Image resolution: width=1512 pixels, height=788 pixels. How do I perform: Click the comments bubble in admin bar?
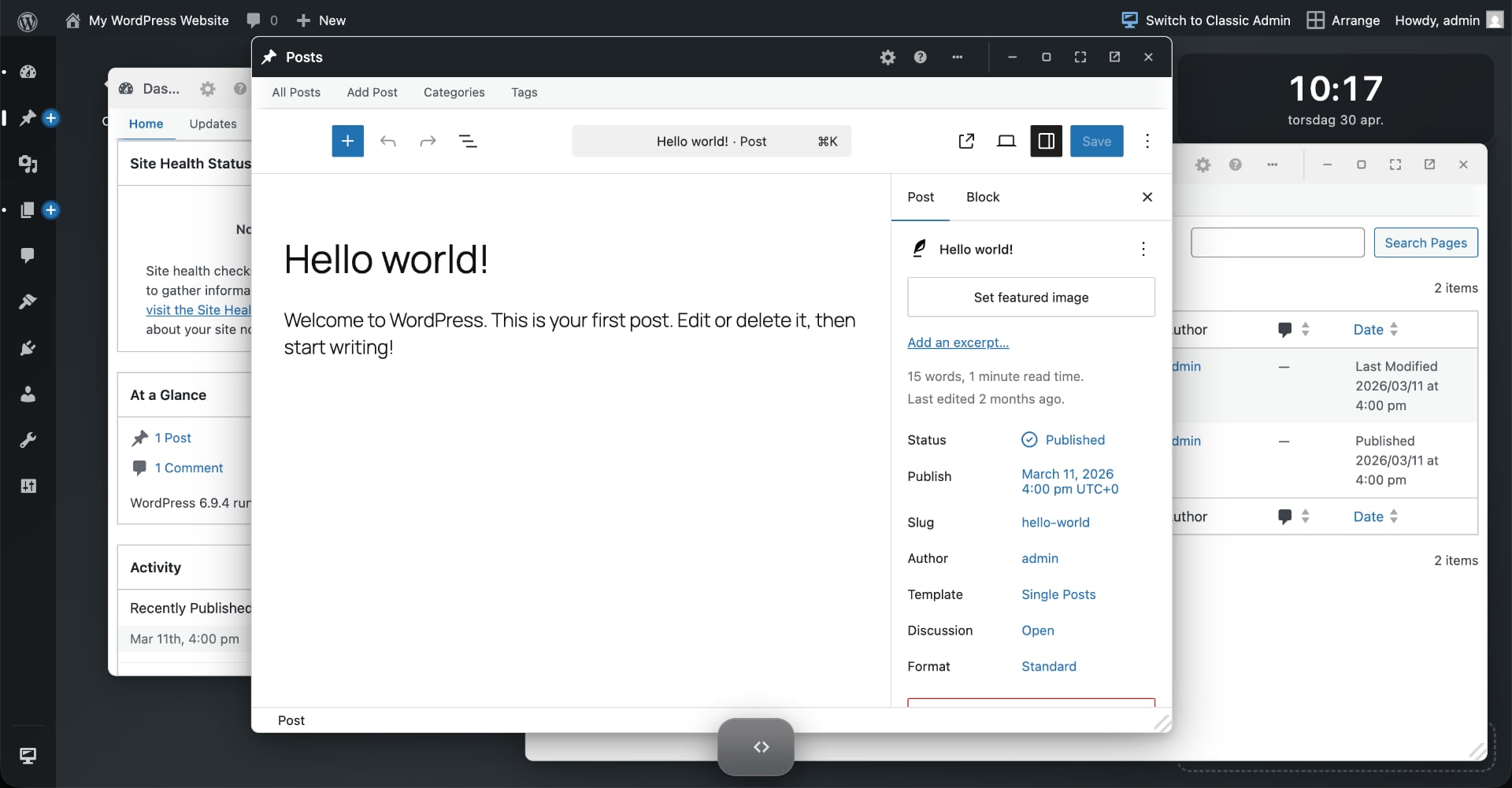point(262,20)
